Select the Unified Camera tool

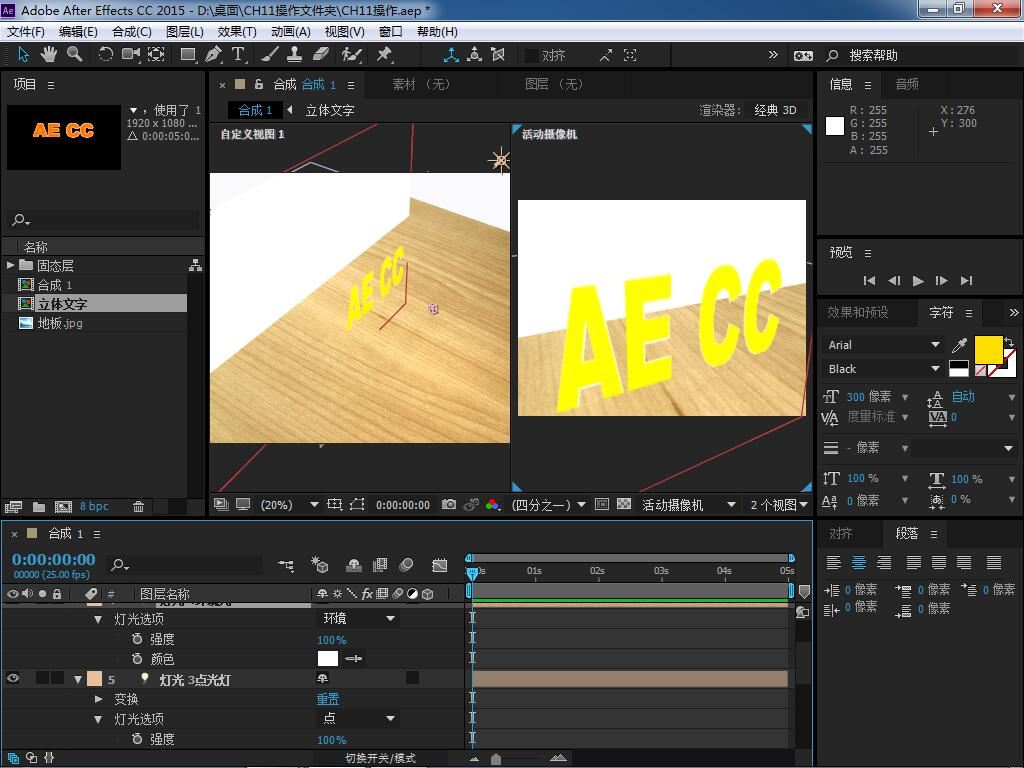click(131, 55)
